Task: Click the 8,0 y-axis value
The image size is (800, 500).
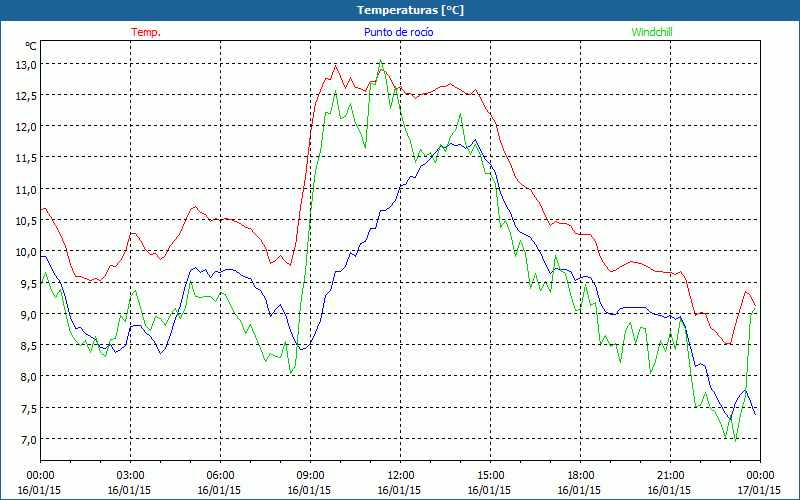Action: click(30, 377)
